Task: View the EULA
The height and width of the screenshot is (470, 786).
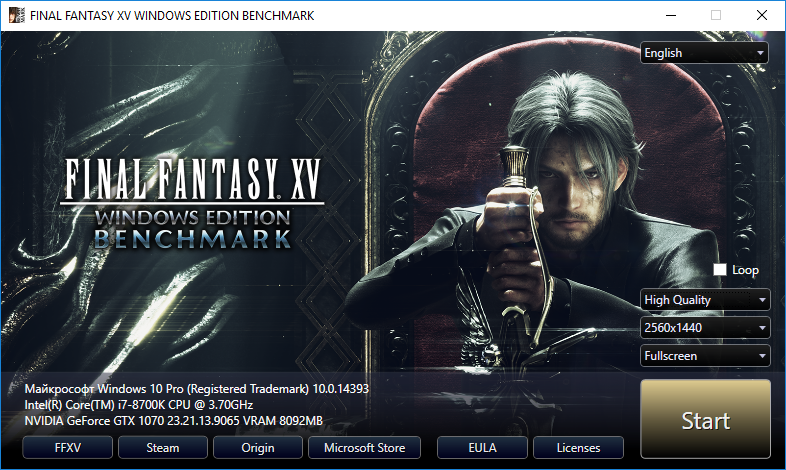Action: (482, 447)
